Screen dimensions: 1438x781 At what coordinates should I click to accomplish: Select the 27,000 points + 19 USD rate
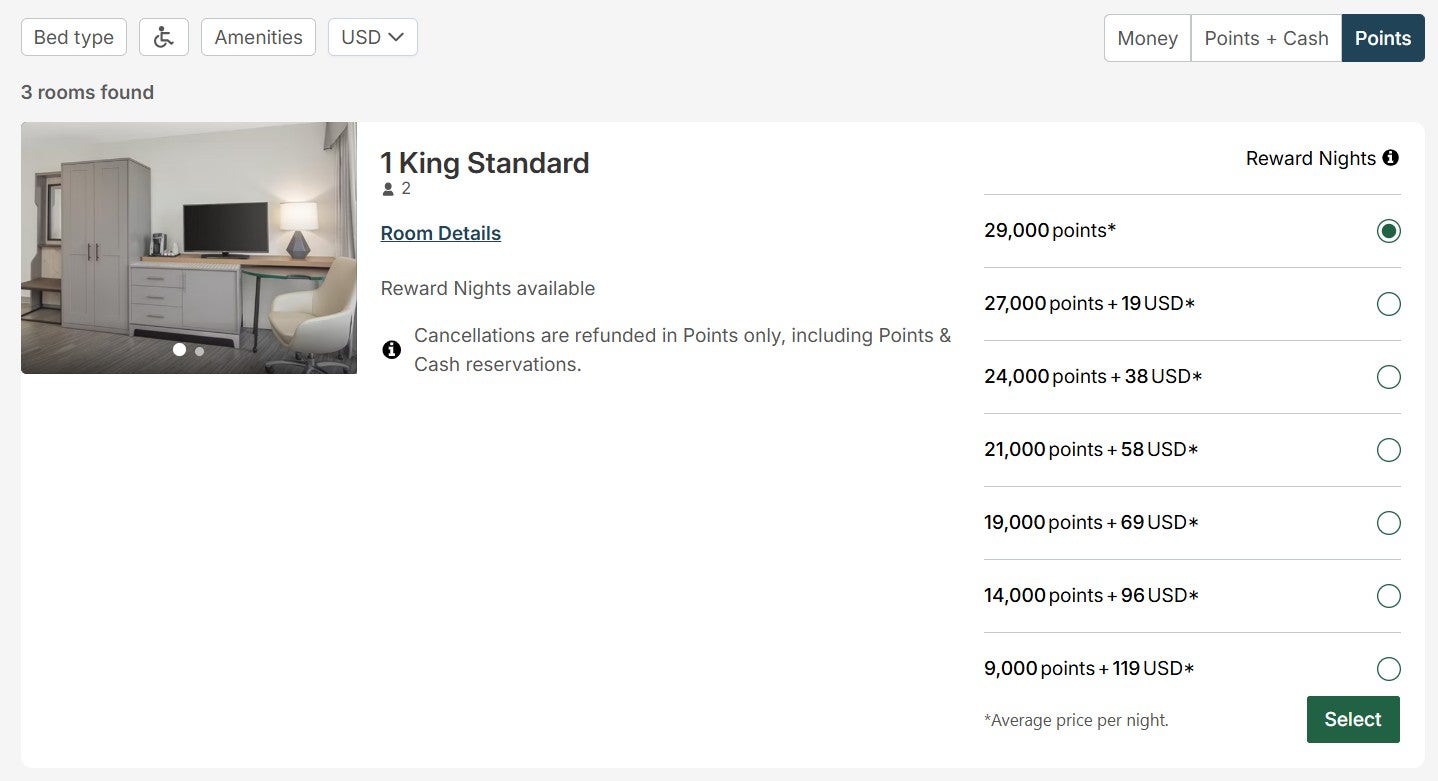tap(1388, 303)
